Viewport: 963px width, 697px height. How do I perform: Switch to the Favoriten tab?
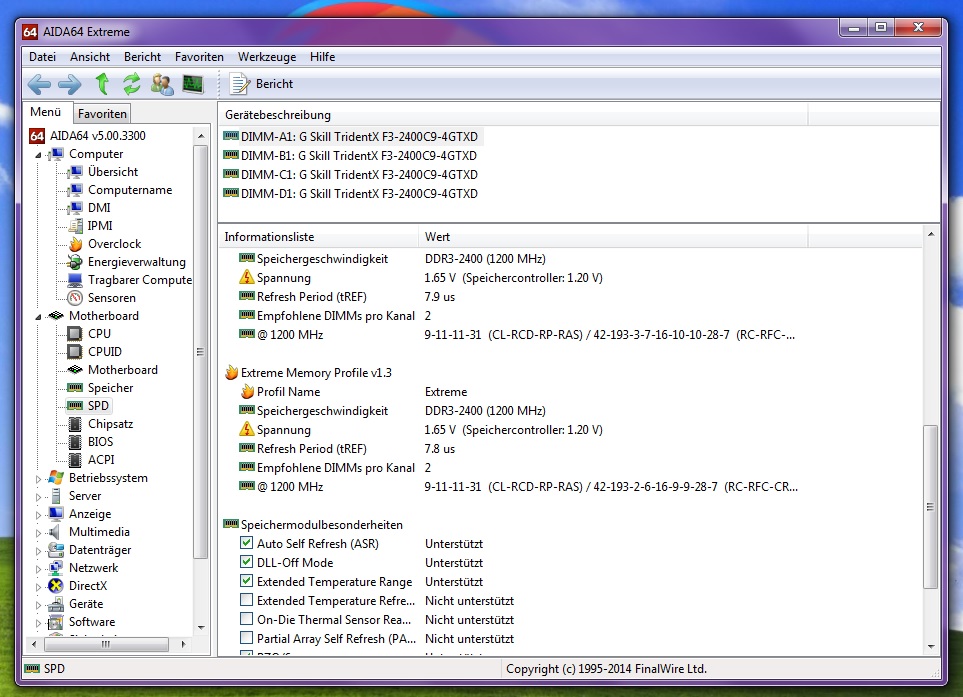(x=102, y=114)
